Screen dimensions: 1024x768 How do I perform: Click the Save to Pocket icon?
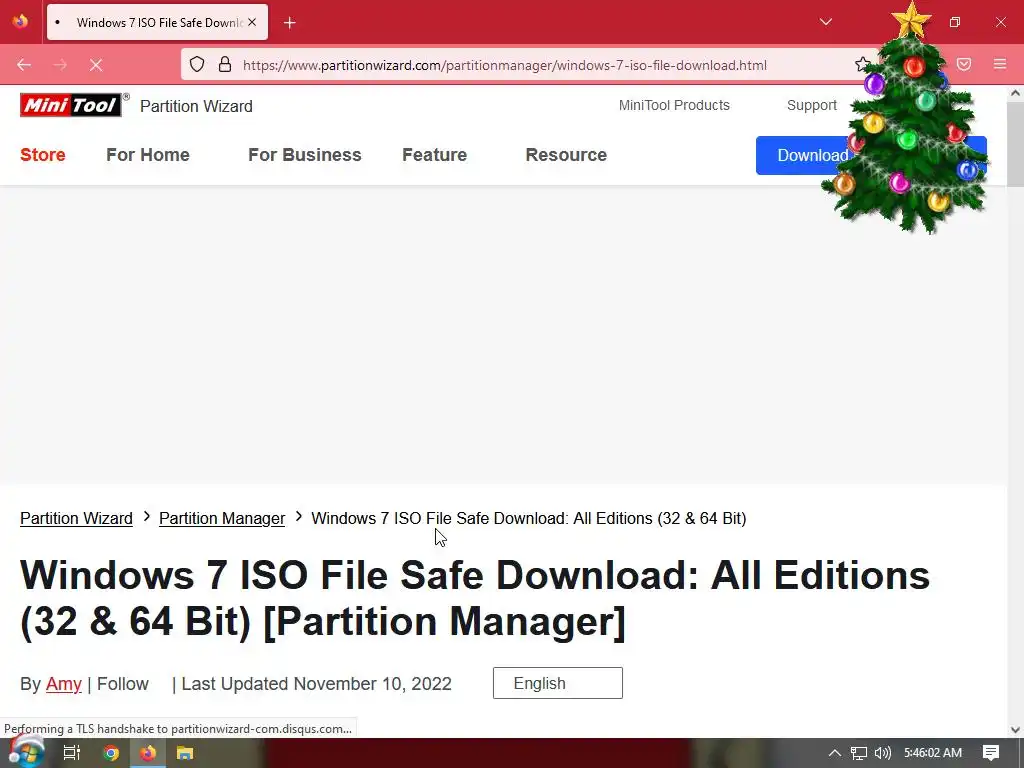[964, 64]
